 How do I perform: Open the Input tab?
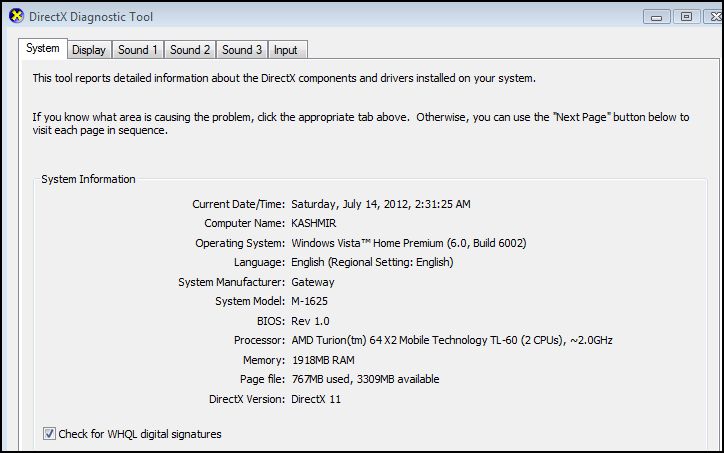click(285, 50)
